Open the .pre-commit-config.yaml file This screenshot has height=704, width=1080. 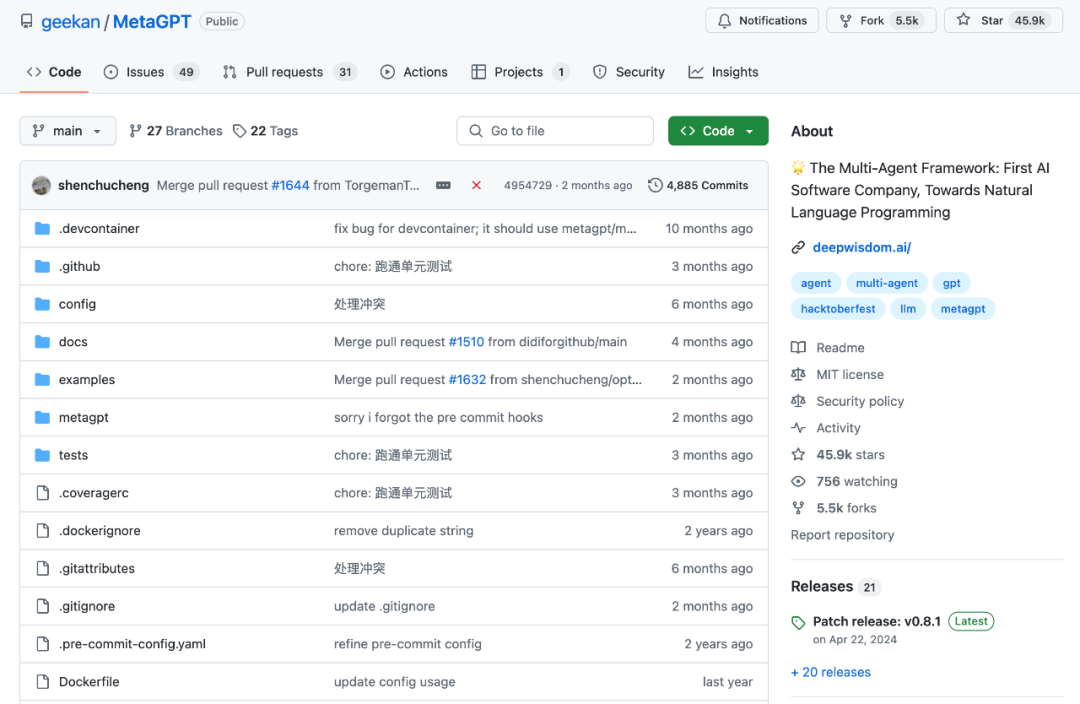point(132,644)
